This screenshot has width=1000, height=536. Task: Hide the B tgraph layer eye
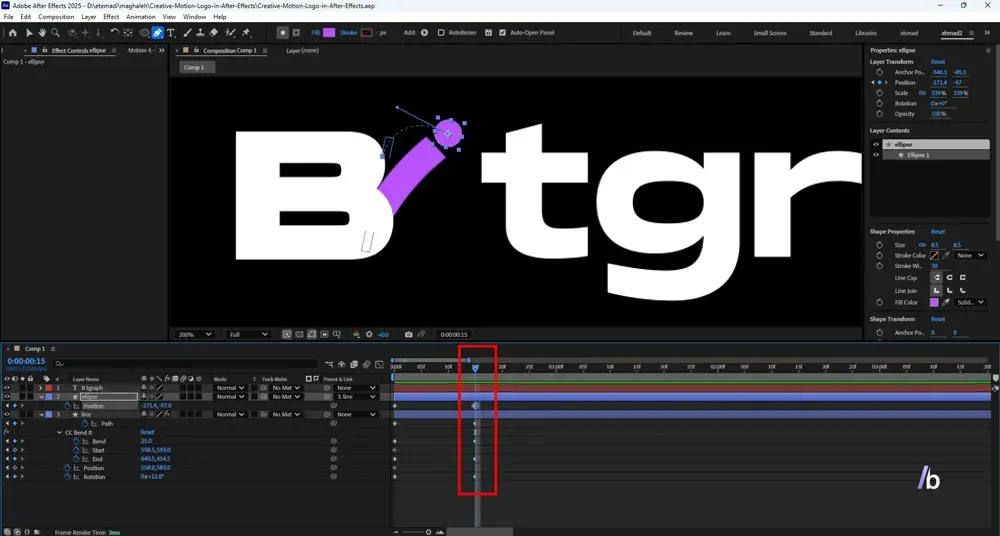tap(8, 388)
